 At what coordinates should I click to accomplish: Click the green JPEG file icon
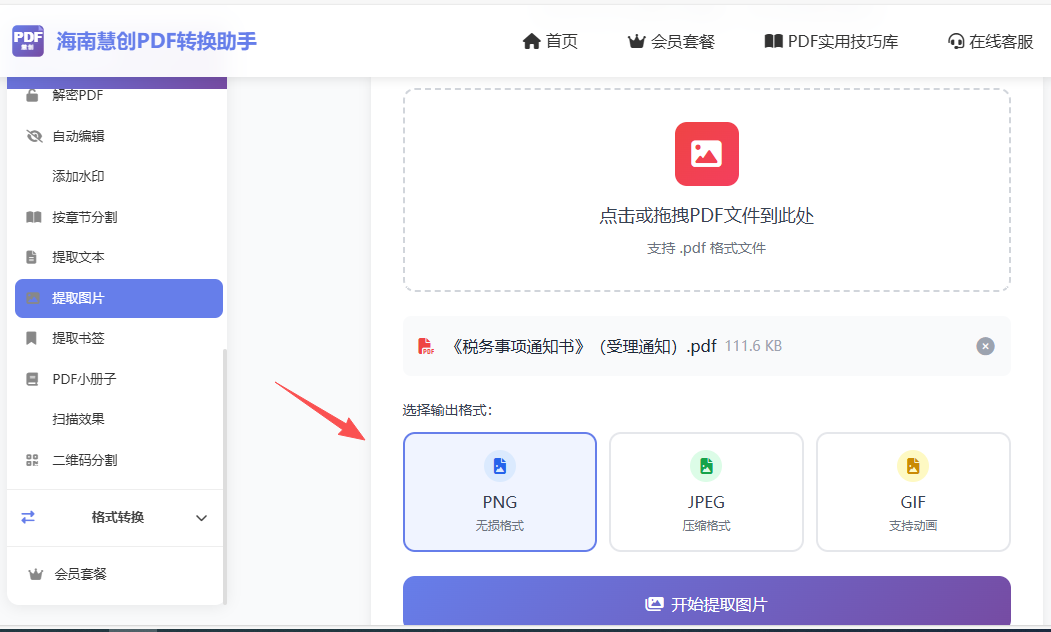pos(706,466)
